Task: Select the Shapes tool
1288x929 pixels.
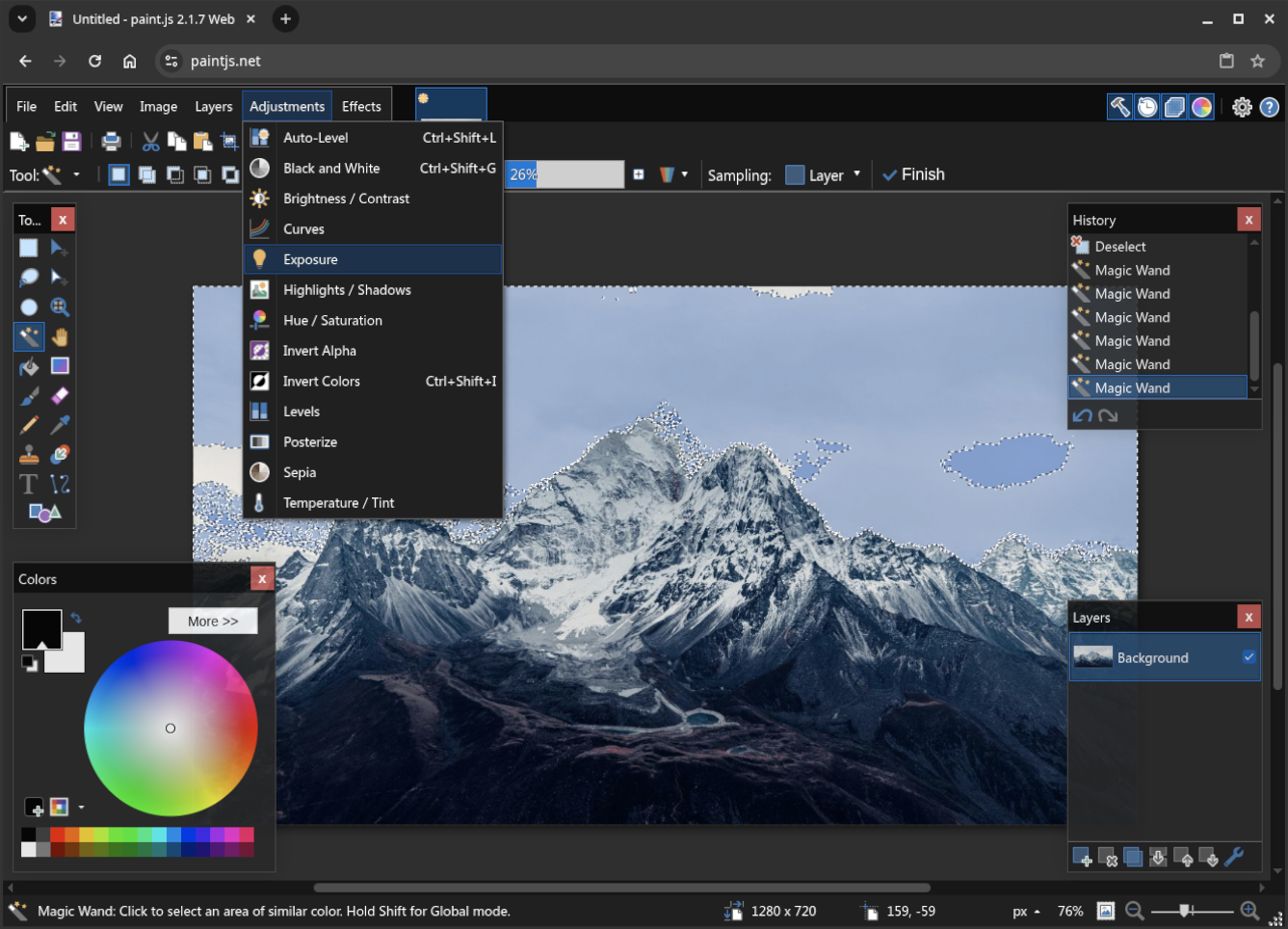Action: 44,513
